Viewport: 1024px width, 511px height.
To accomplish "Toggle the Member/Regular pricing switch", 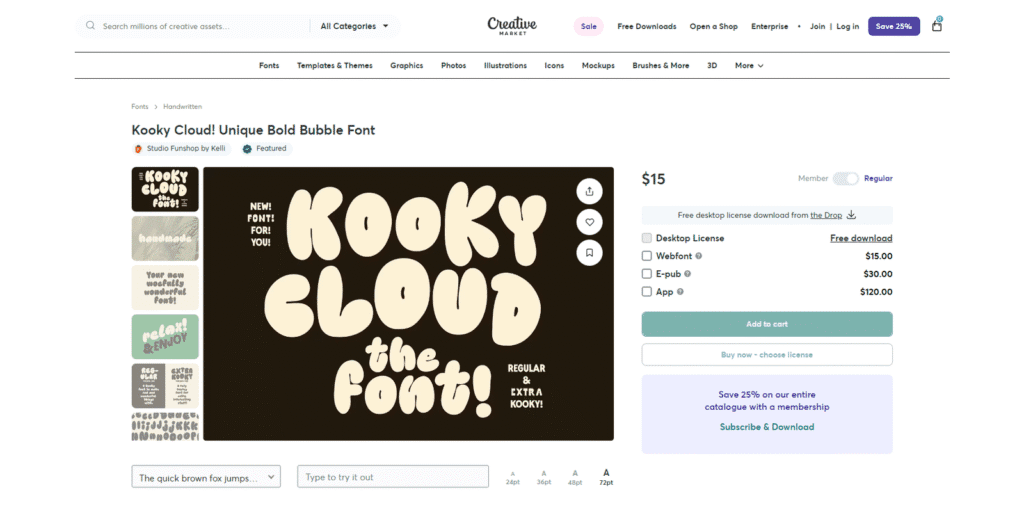I will click(x=846, y=178).
